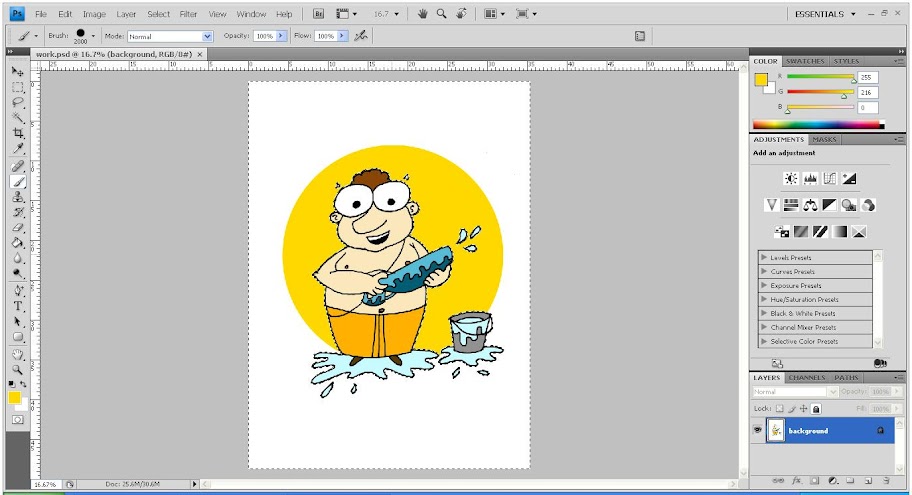The image size is (912, 495).
Task: Add a layer style via fx button
Action: (x=796, y=480)
